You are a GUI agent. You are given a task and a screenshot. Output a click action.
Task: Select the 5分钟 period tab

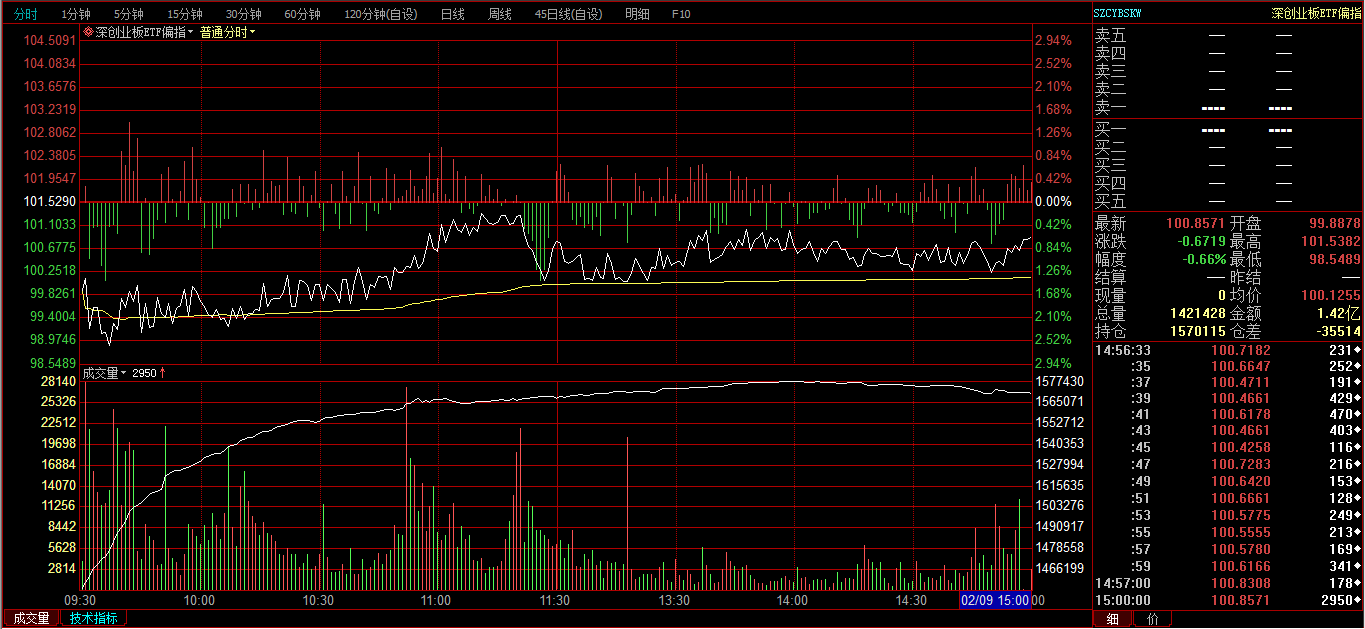pos(129,14)
